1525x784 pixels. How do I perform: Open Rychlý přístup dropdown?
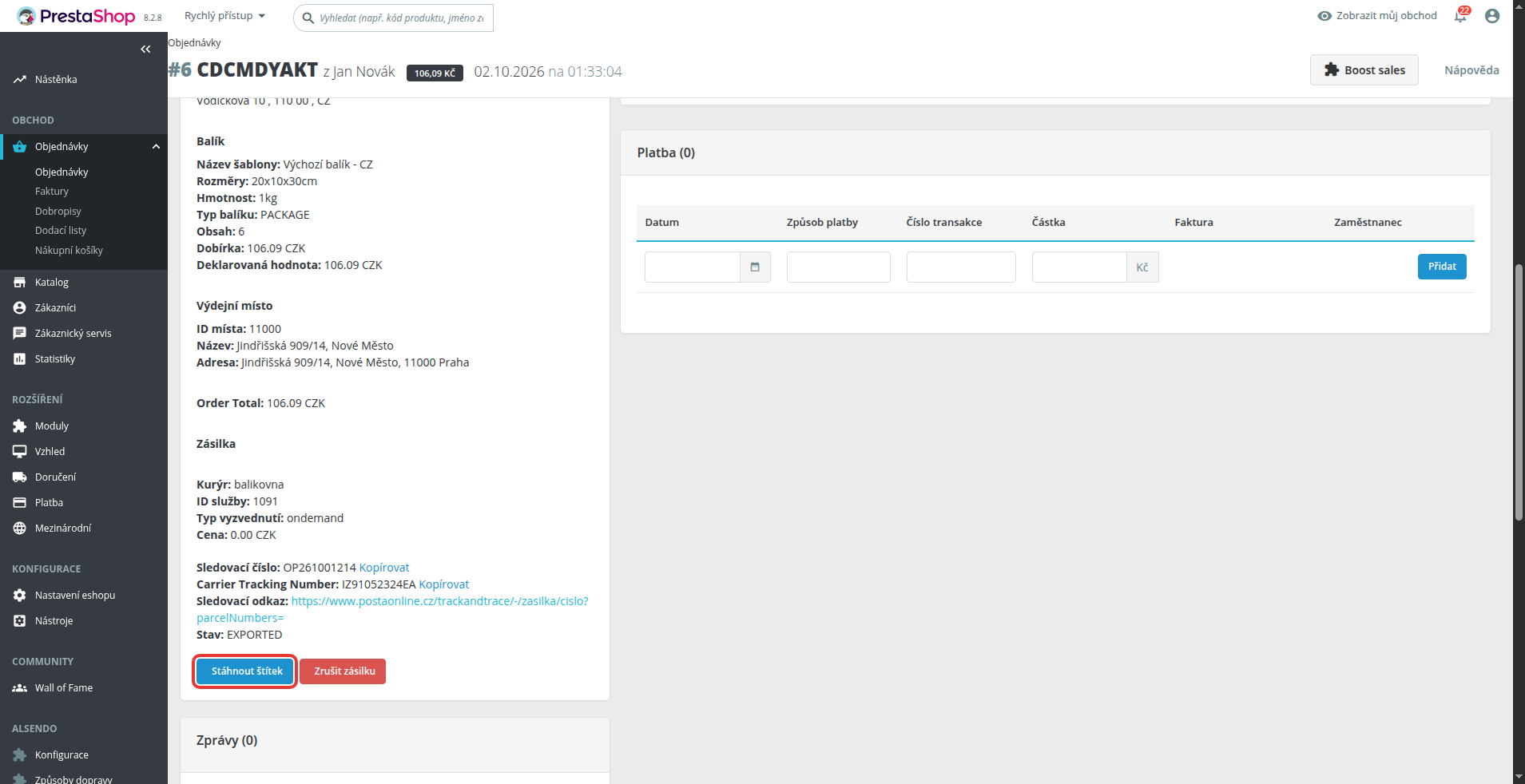click(224, 16)
